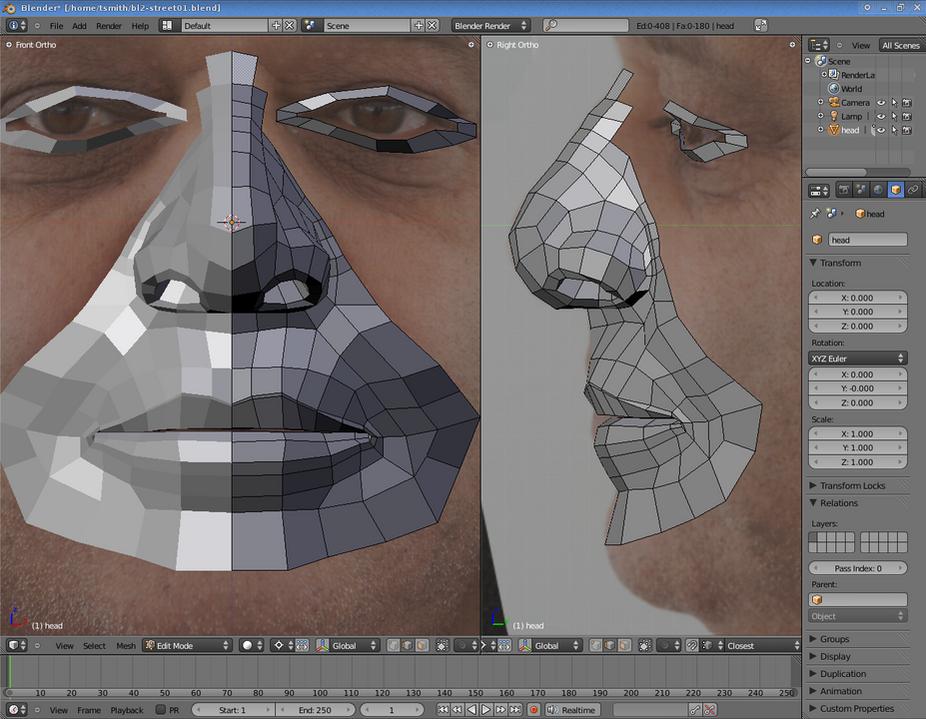Select face select mode in front view

pyautogui.click(x=422, y=645)
